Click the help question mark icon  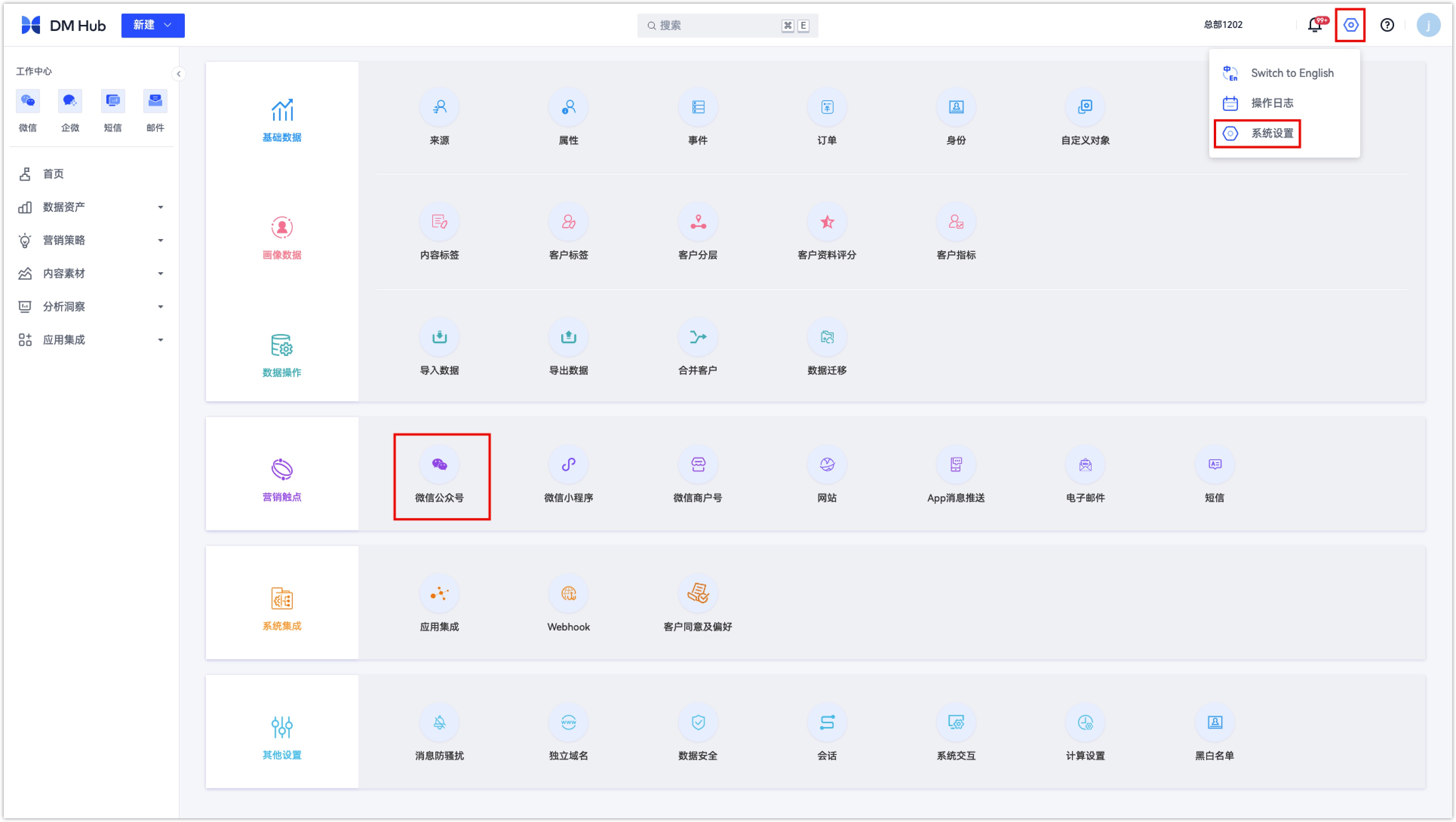(1387, 25)
